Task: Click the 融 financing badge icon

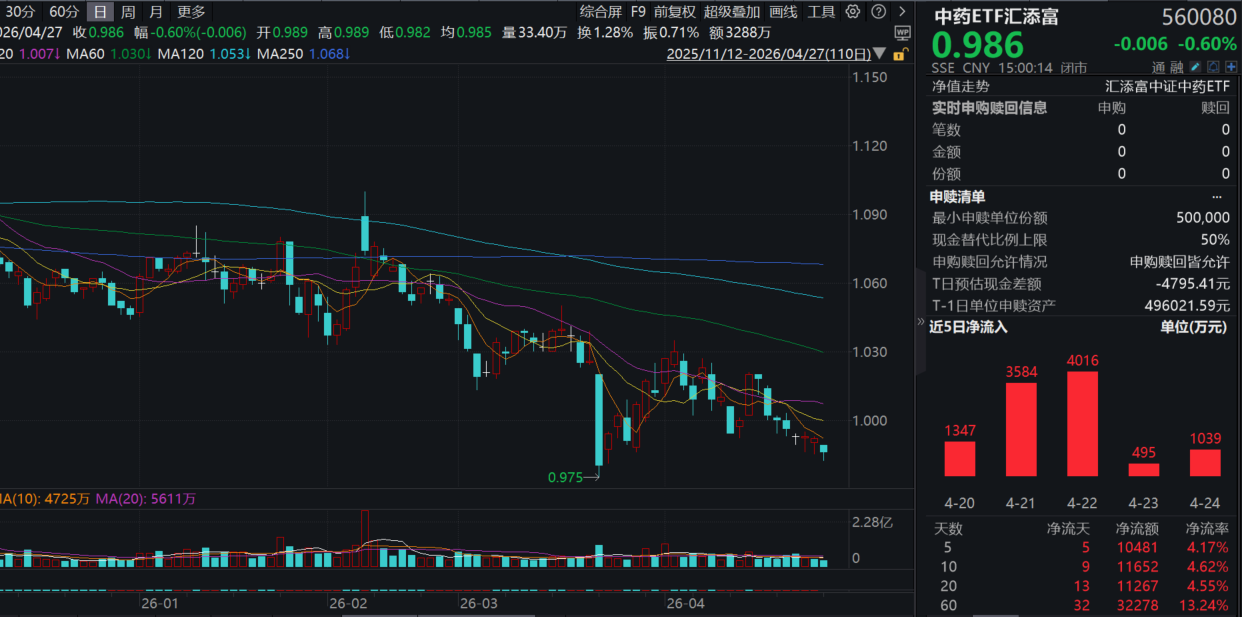Action: (1177, 66)
